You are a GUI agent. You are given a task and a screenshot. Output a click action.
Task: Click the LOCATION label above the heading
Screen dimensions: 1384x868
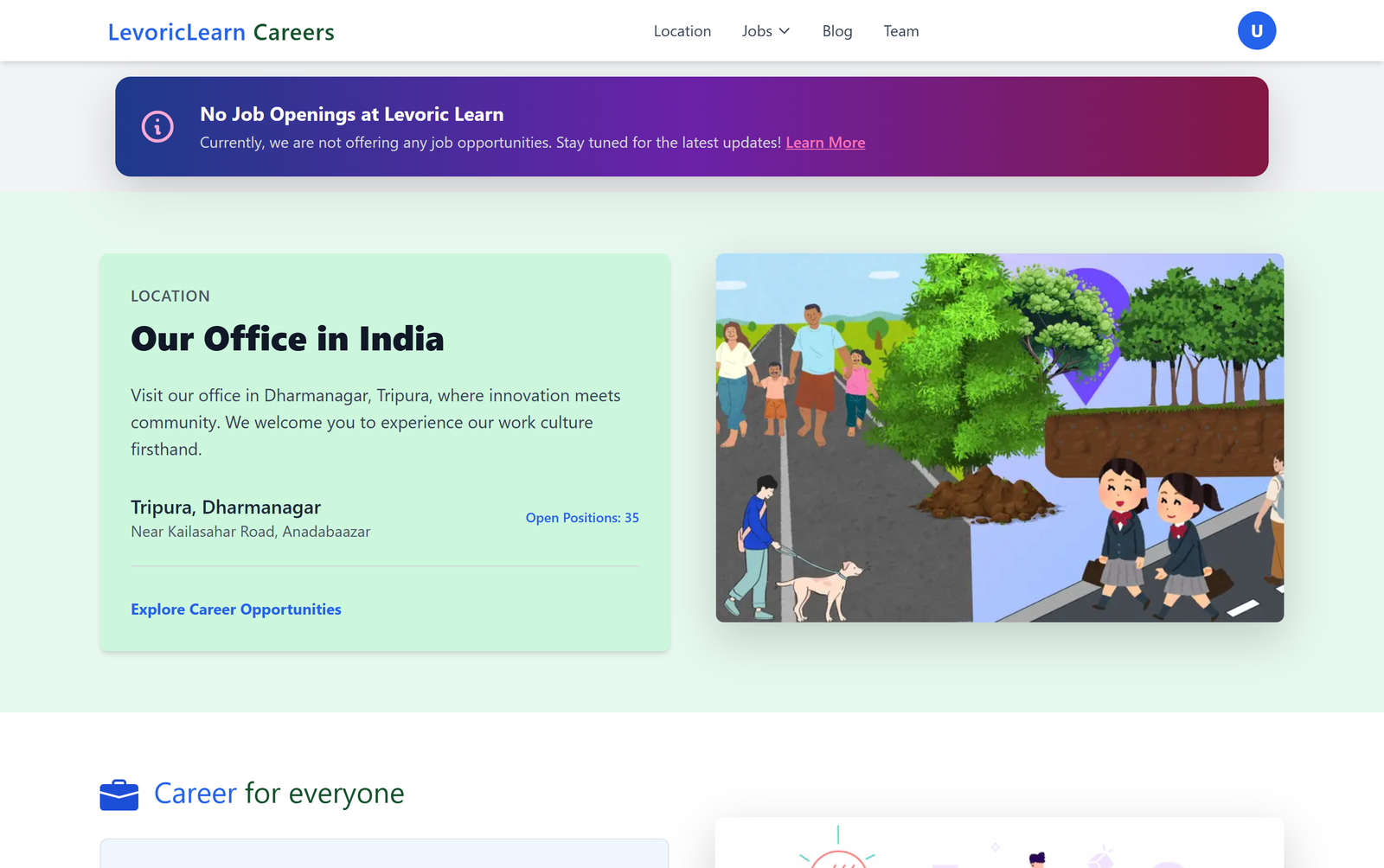(170, 296)
